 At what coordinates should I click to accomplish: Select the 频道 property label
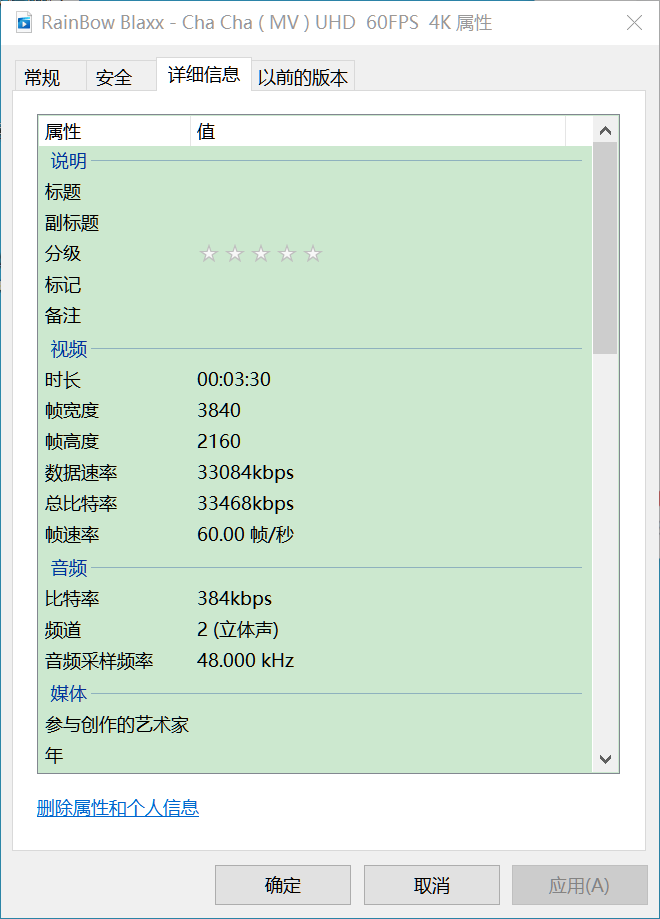pyautogui.click(x=63, y=630)
